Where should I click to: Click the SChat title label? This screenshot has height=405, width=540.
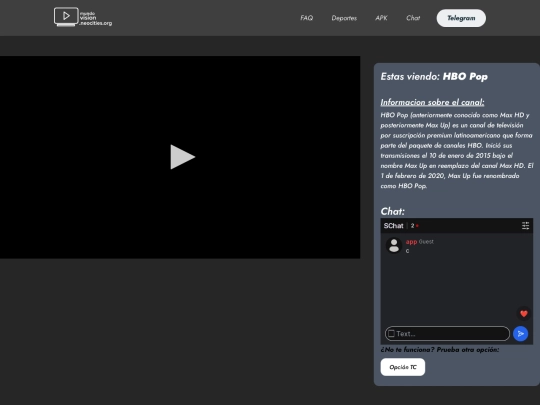393,226
